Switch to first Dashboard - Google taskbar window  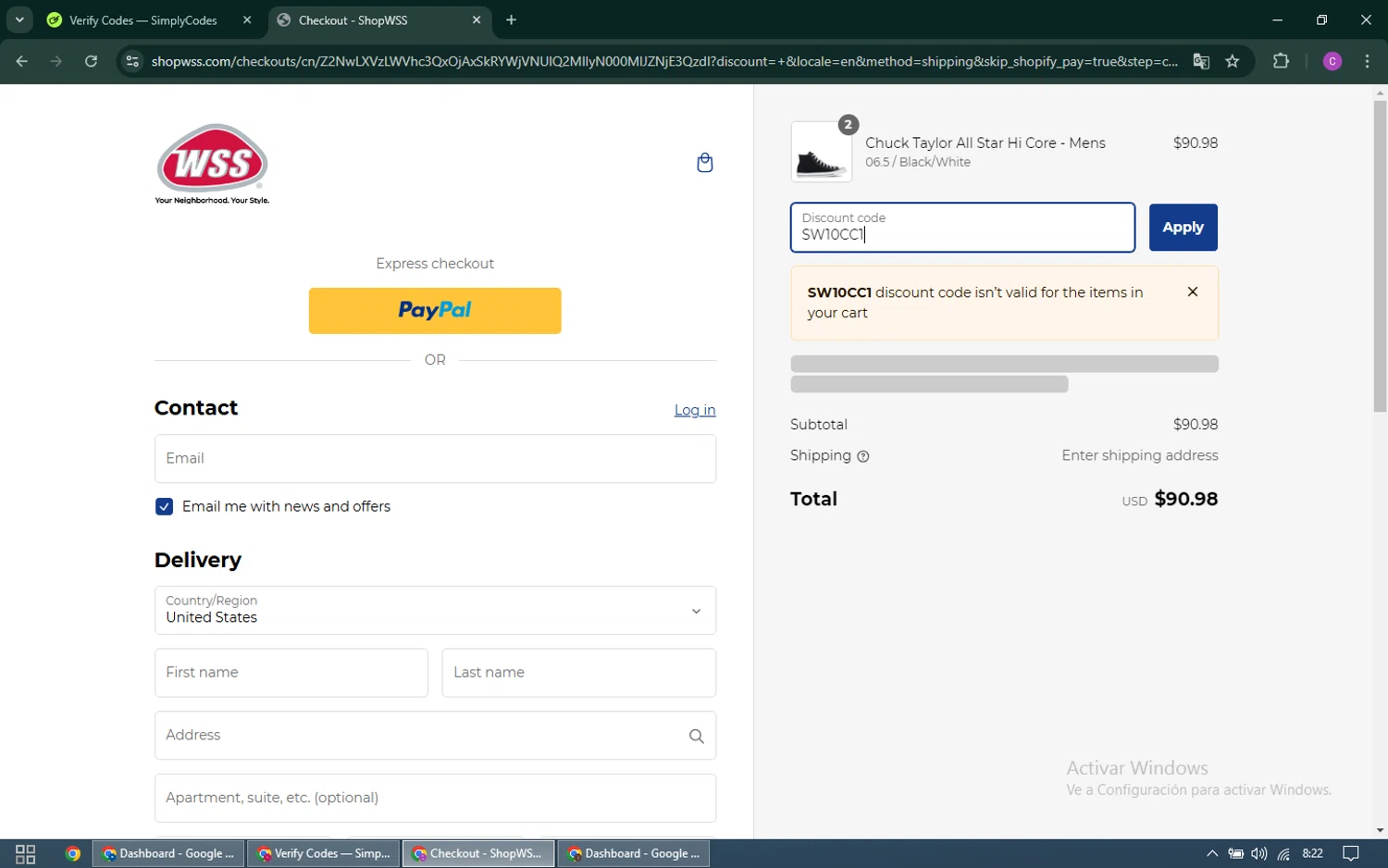click(168, 853)
